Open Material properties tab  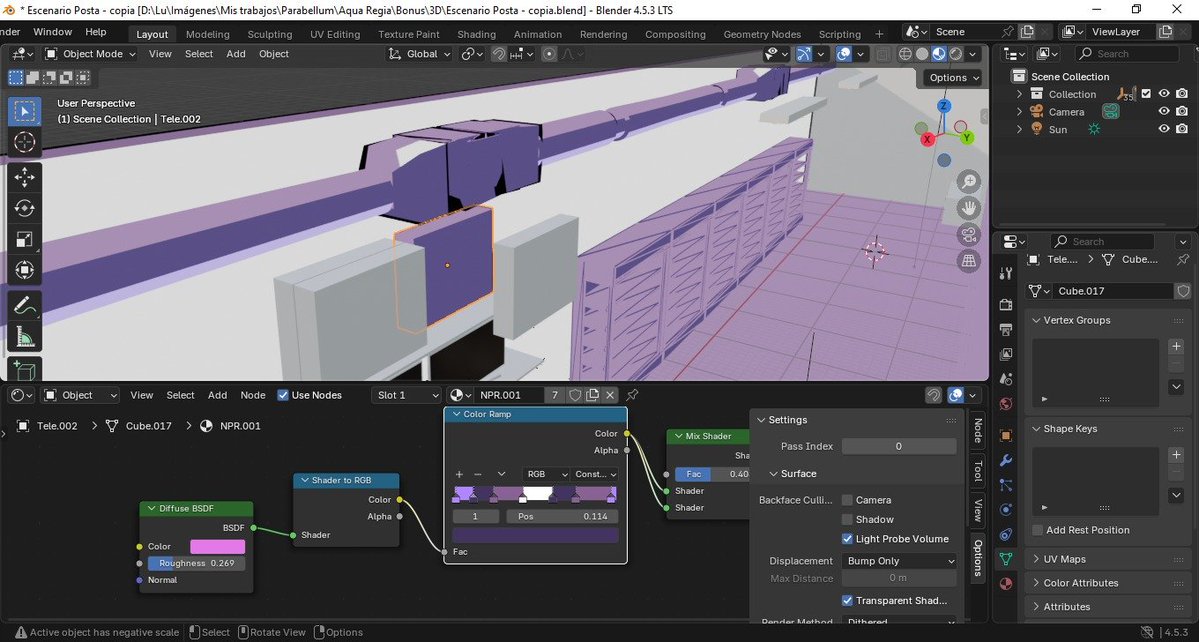pos(1006,584)
